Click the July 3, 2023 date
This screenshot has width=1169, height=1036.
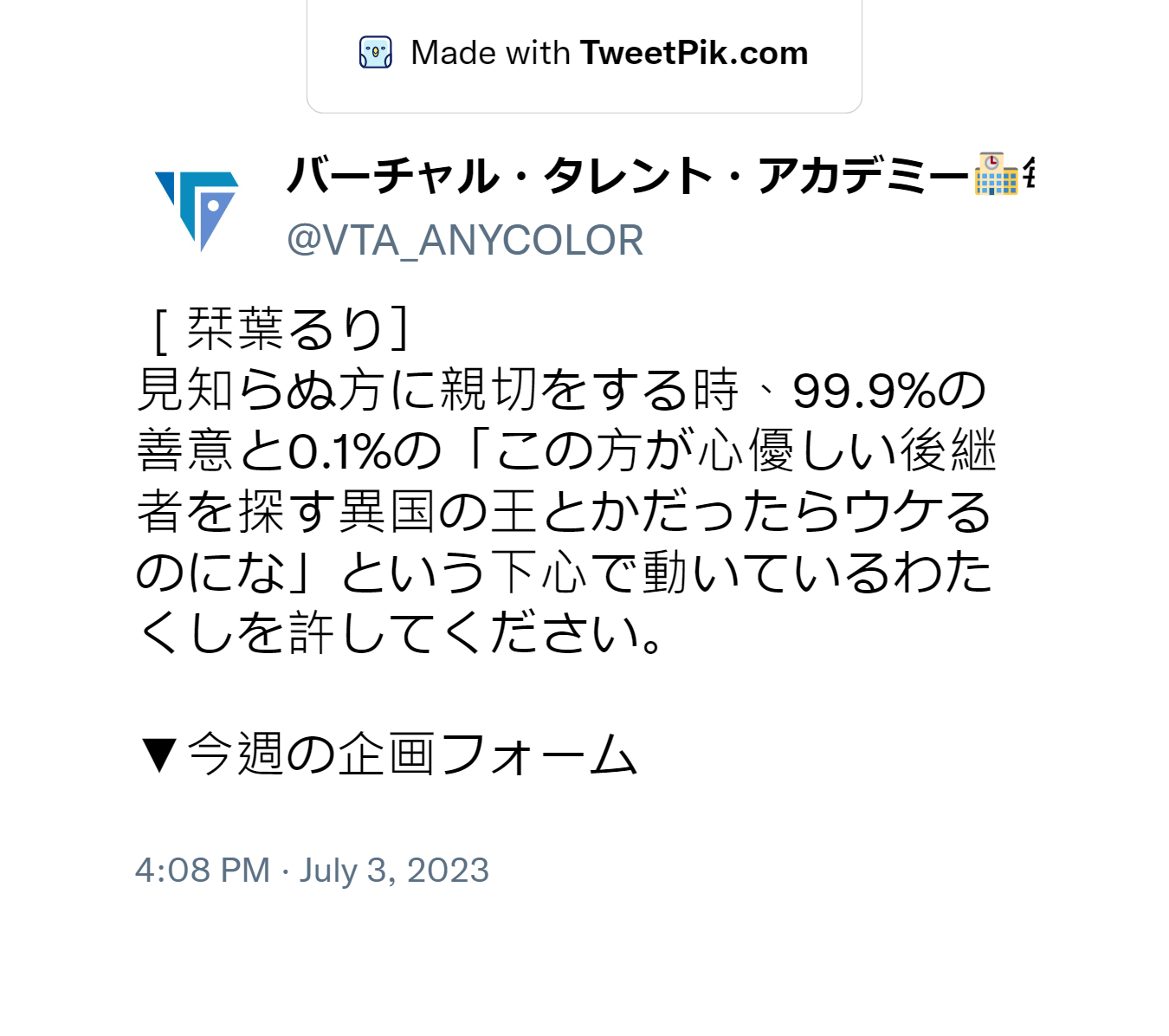point(395,871)
